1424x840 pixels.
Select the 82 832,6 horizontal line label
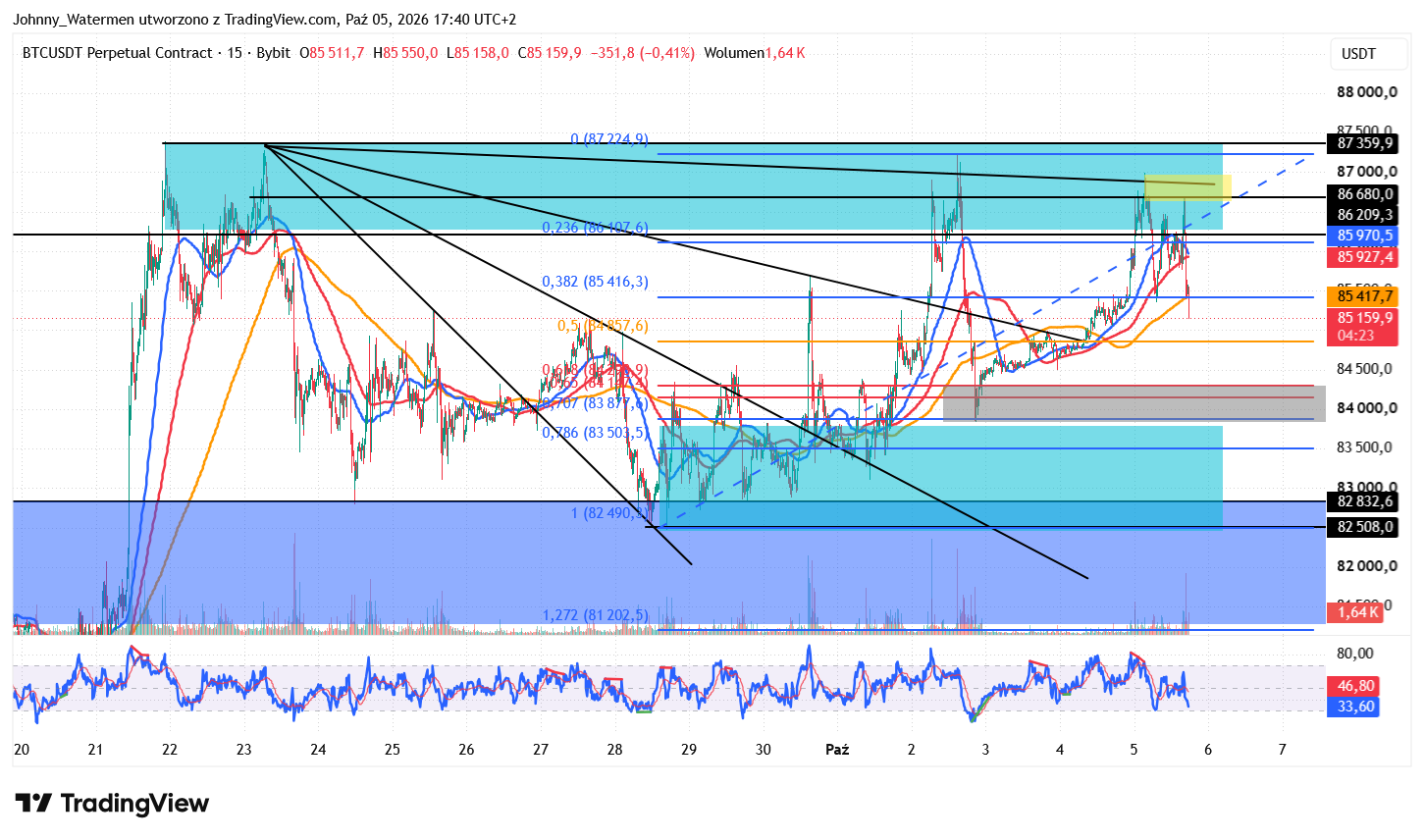tap(1364, 501)
